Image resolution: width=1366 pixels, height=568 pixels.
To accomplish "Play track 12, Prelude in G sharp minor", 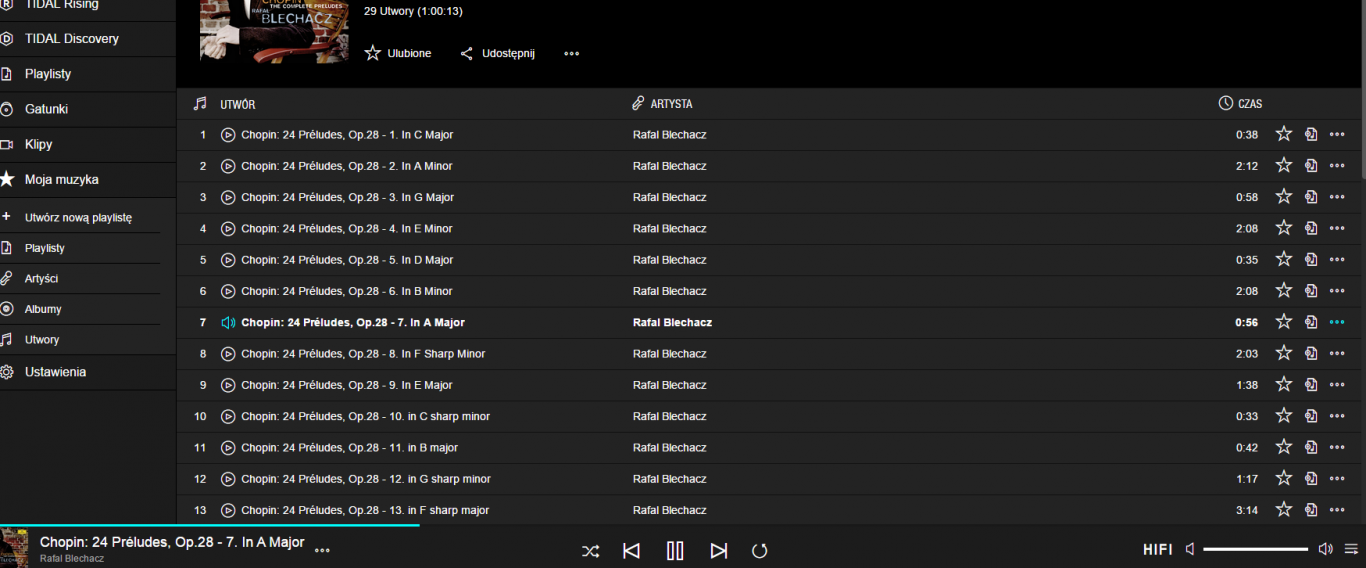I will click(x=228, y=479).
